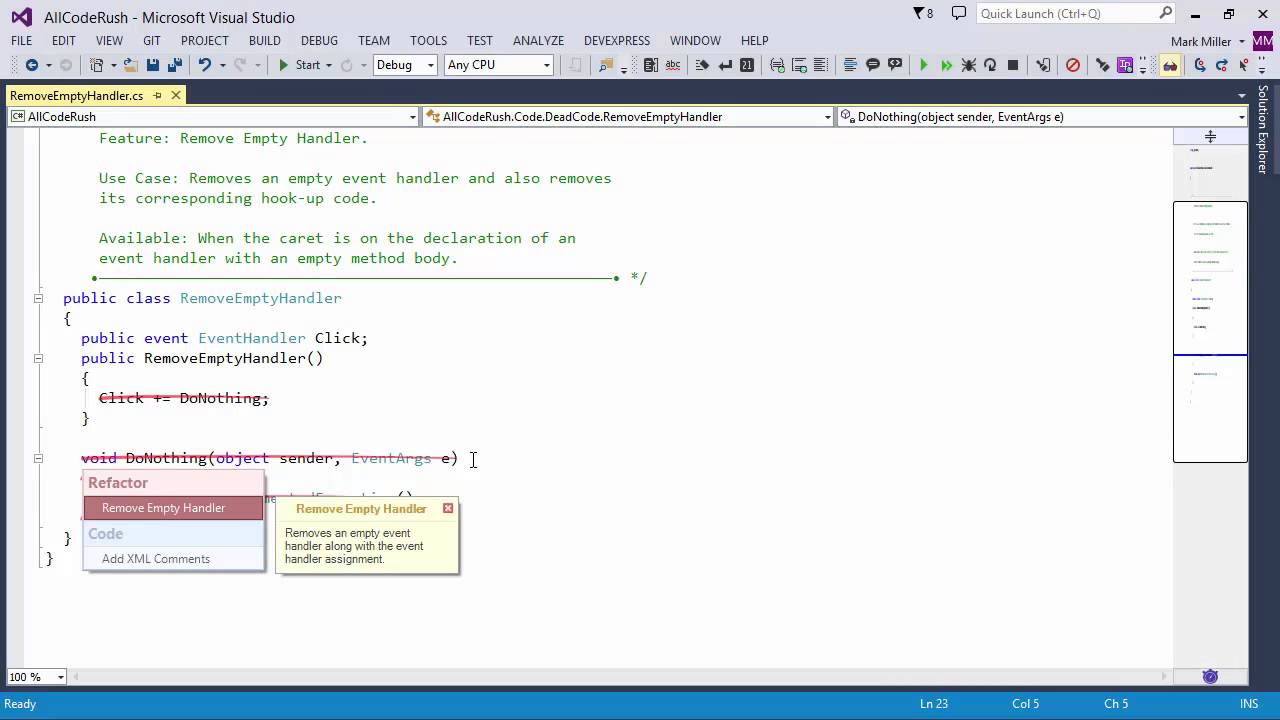
Task: Collapse the DoNothing method outline
Action: (38, 458)
